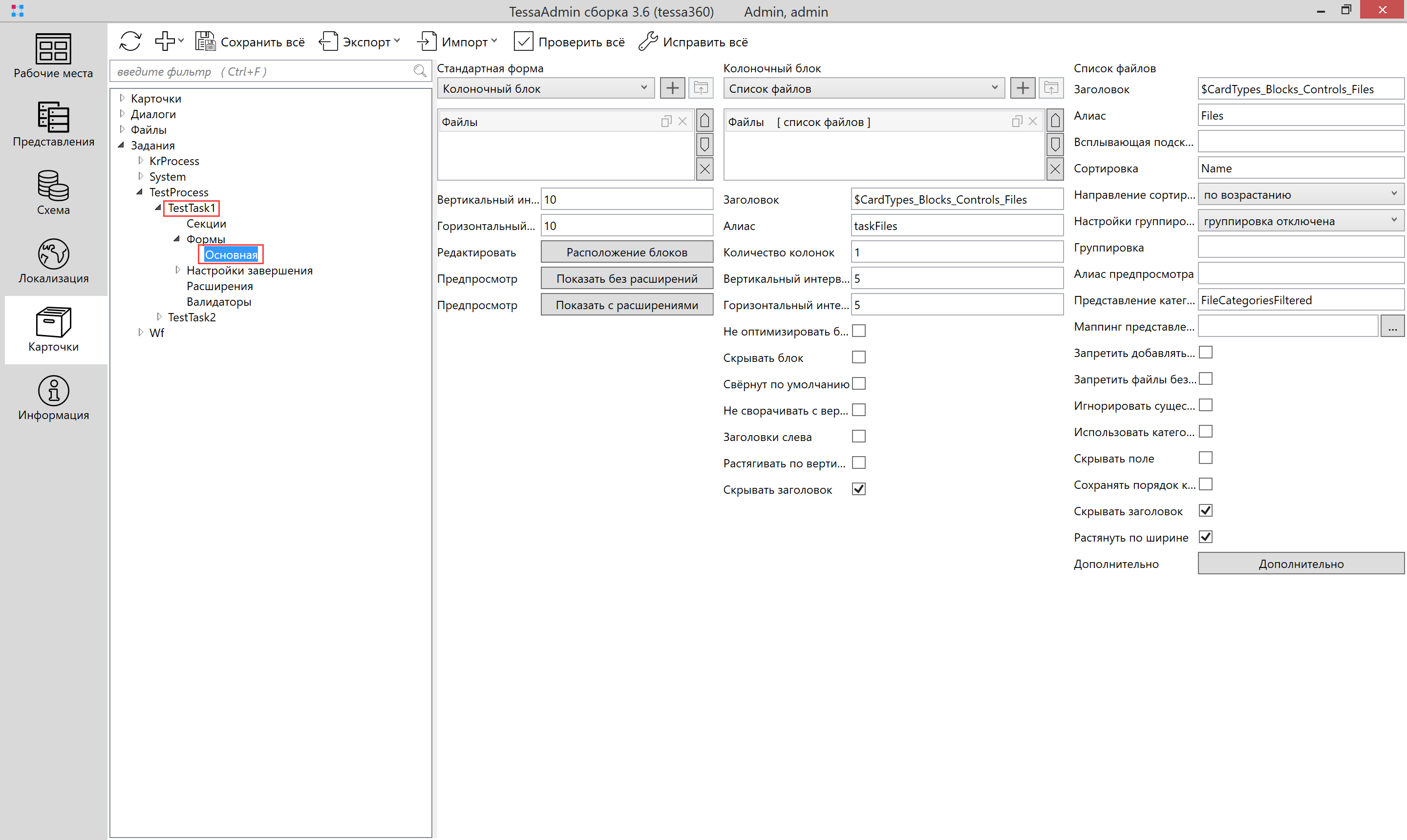Viewport: 1407px width, 840px height.
Task: Open the Локализация section in the sidebar
Action: 53,261
